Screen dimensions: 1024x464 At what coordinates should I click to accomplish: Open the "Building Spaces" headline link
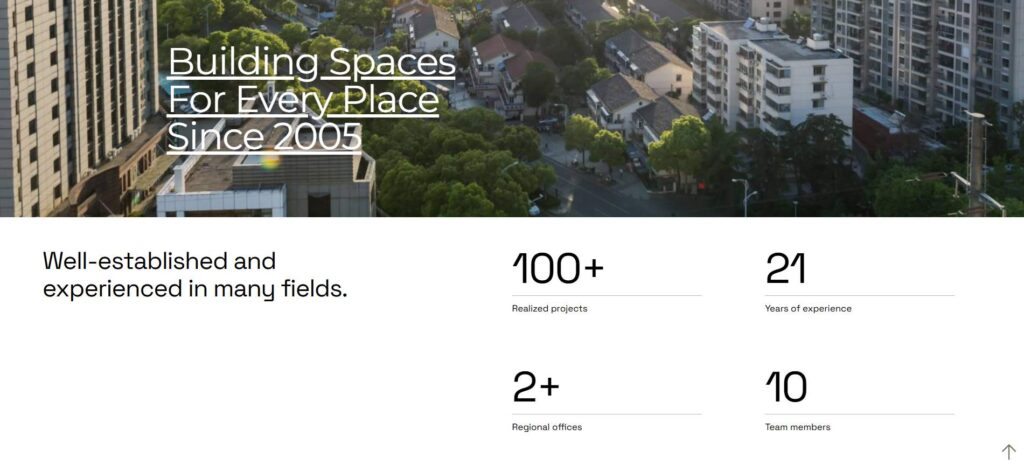(x=312, y=62)
